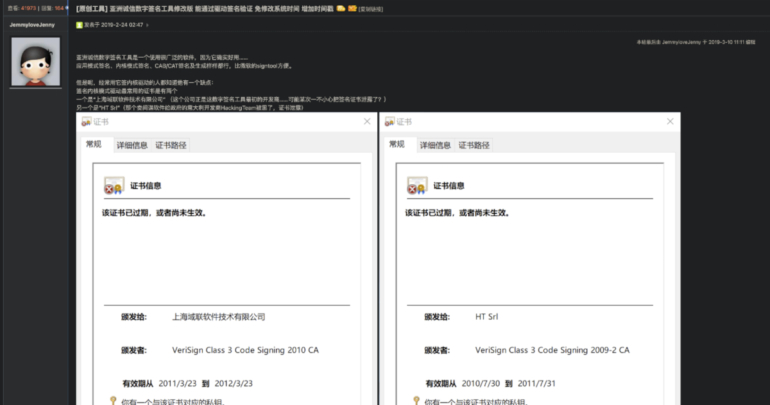Click the issued-to name HT Srl
Screen dimensions: 770x405
point(487,317)
